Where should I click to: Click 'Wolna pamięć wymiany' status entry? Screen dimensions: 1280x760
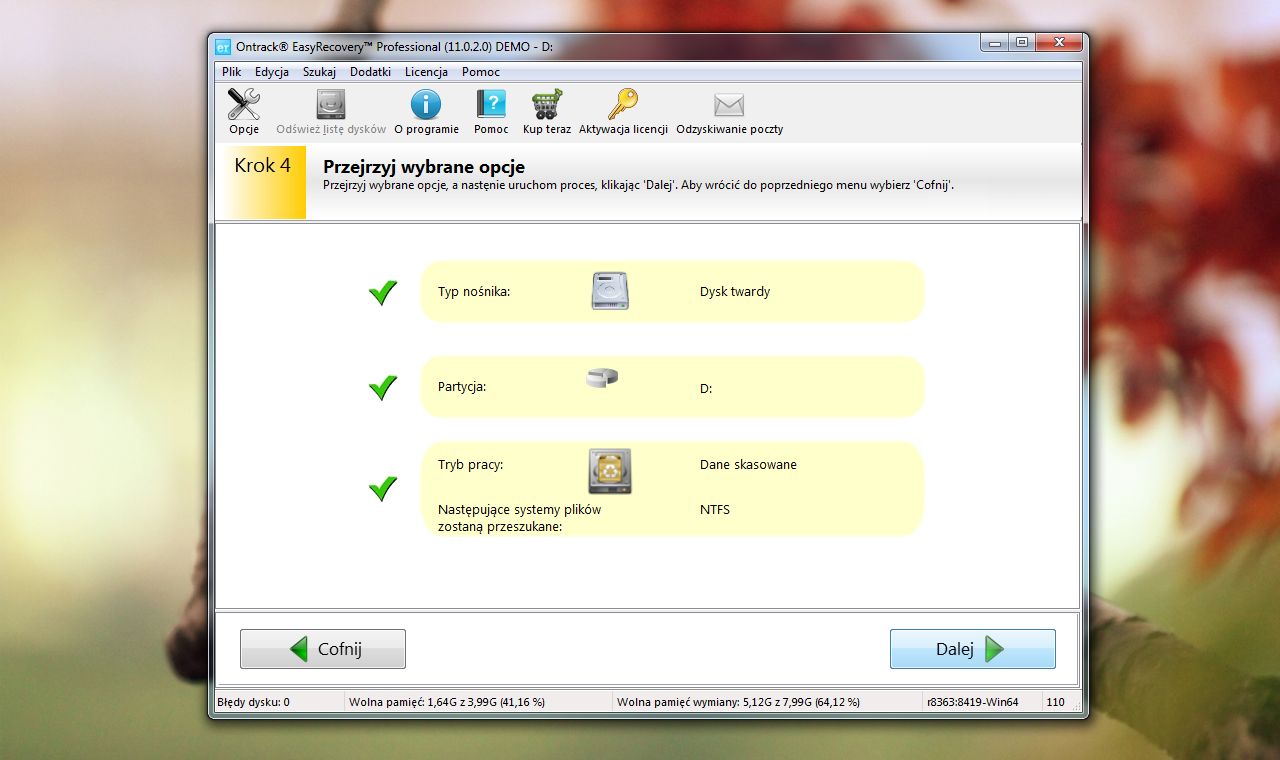point(738,702)
